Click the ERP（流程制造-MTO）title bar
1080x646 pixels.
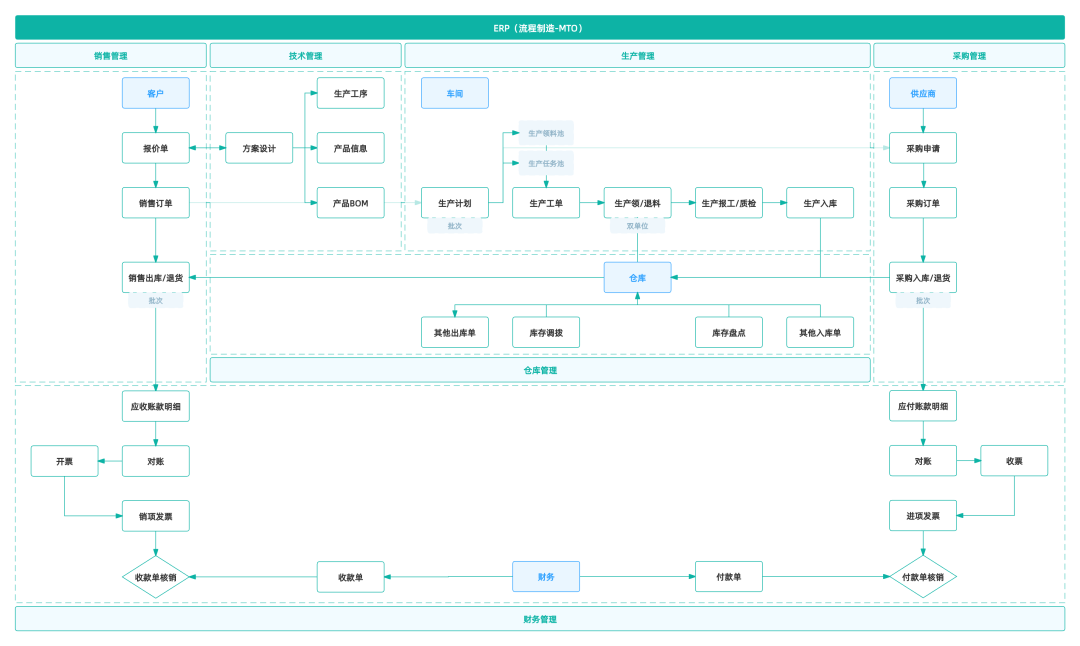tap(539, 27)
